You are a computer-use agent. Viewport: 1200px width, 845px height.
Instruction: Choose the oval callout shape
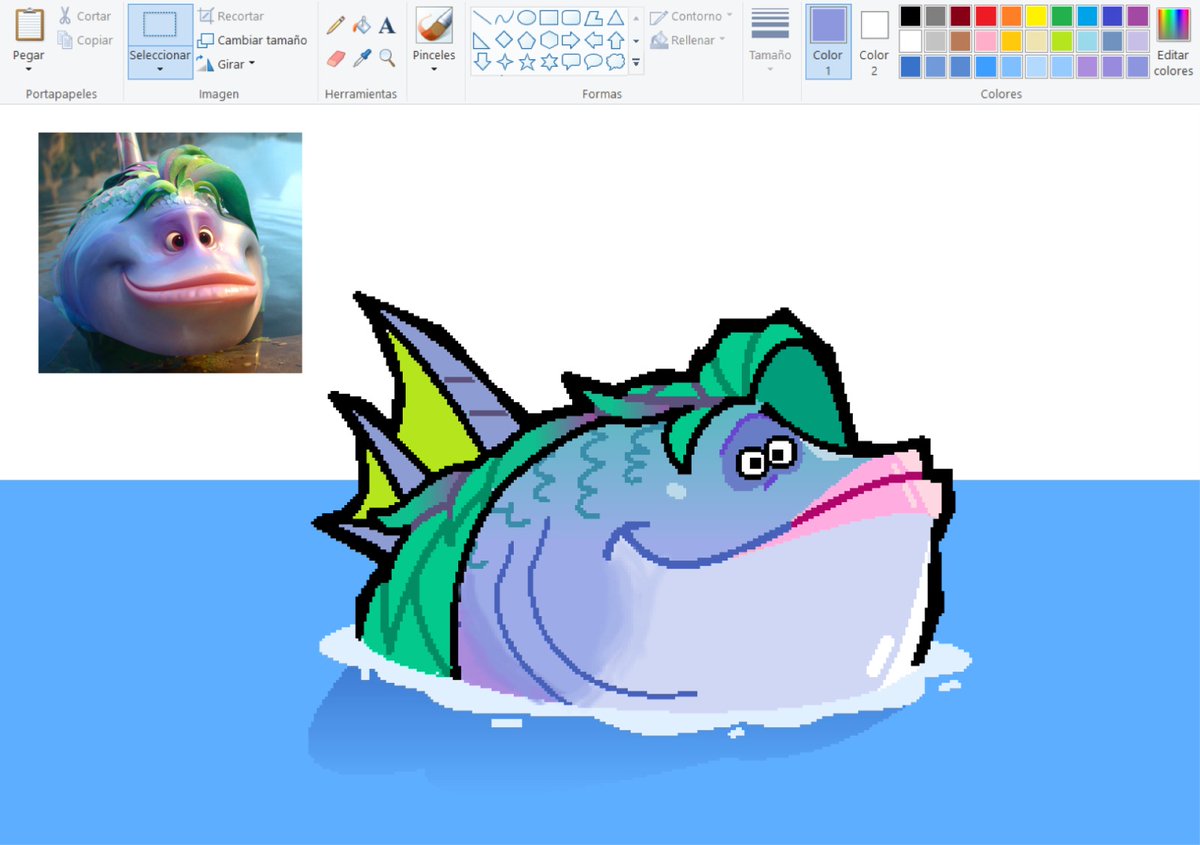[593, 62]
